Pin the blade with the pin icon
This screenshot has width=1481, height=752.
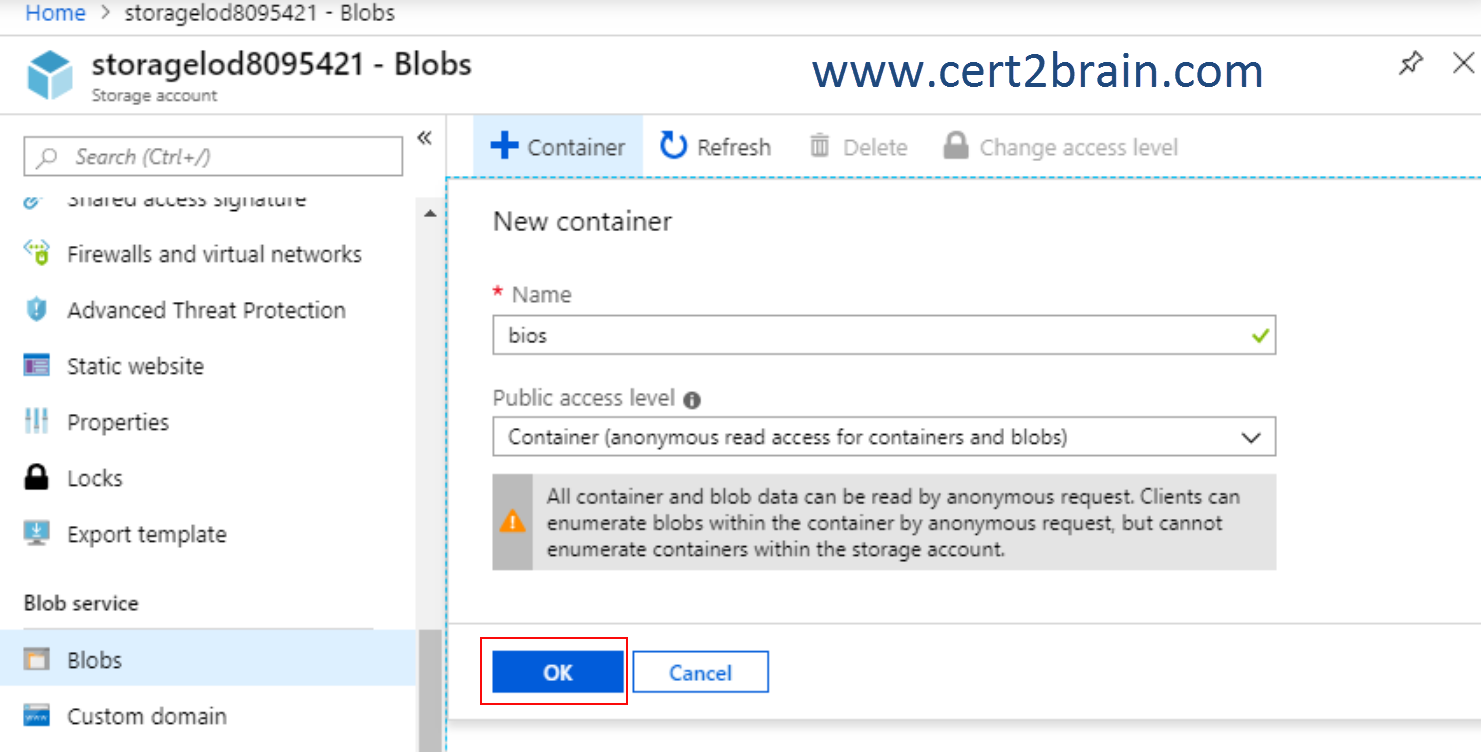[1410, 65]
